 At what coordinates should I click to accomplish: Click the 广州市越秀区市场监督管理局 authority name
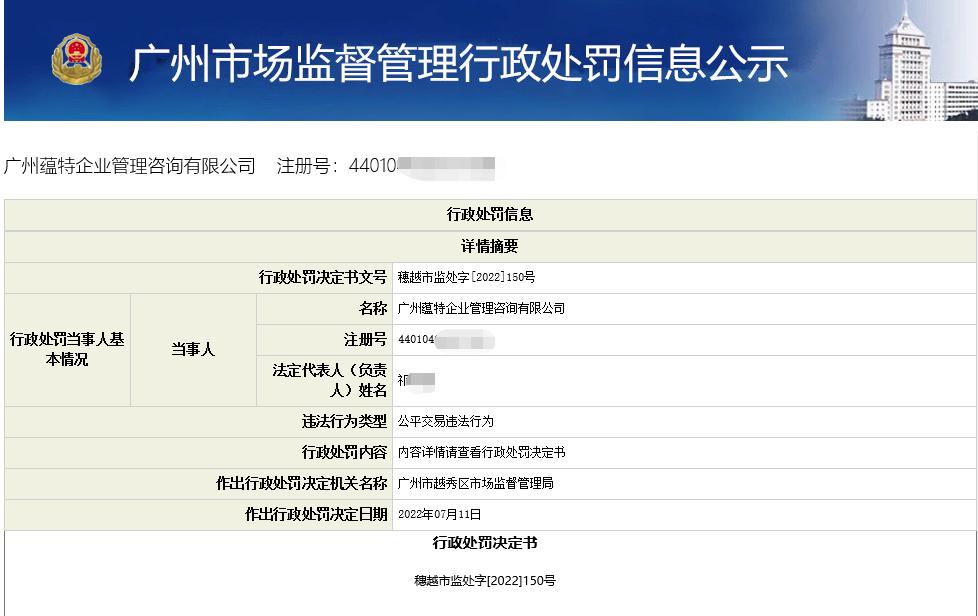click(x=475, y=483)
